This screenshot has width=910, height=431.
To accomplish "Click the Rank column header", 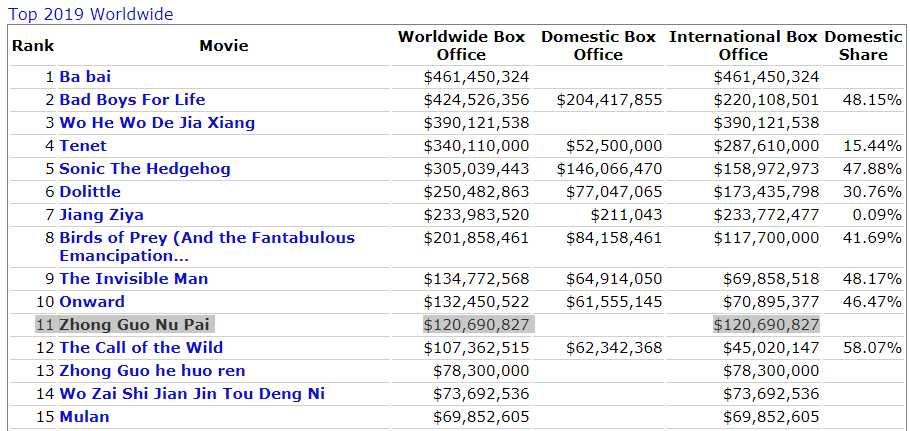I will pyautogui.click(x=33, y=46).
